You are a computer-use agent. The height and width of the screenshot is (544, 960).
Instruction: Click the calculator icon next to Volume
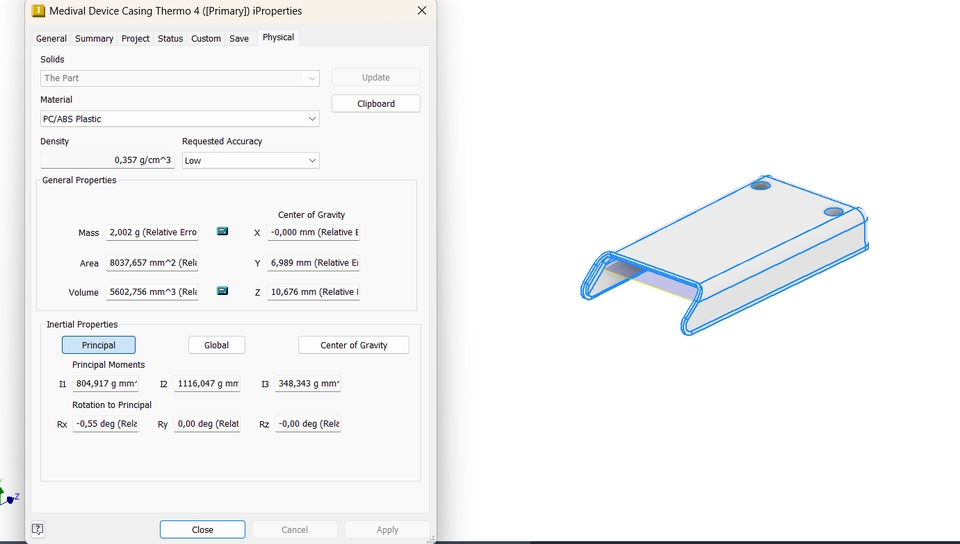pos(222,291)
